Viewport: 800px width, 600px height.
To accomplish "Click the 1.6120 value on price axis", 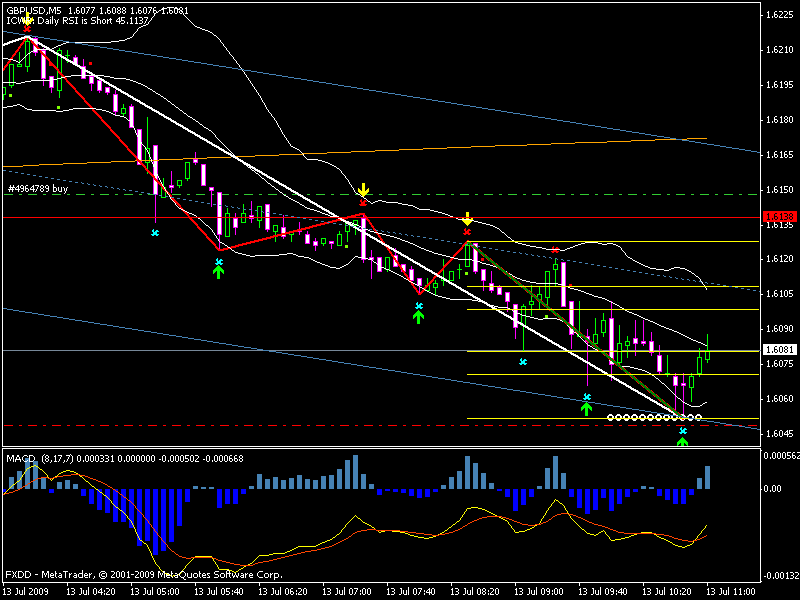I will [x=780, y=259].
